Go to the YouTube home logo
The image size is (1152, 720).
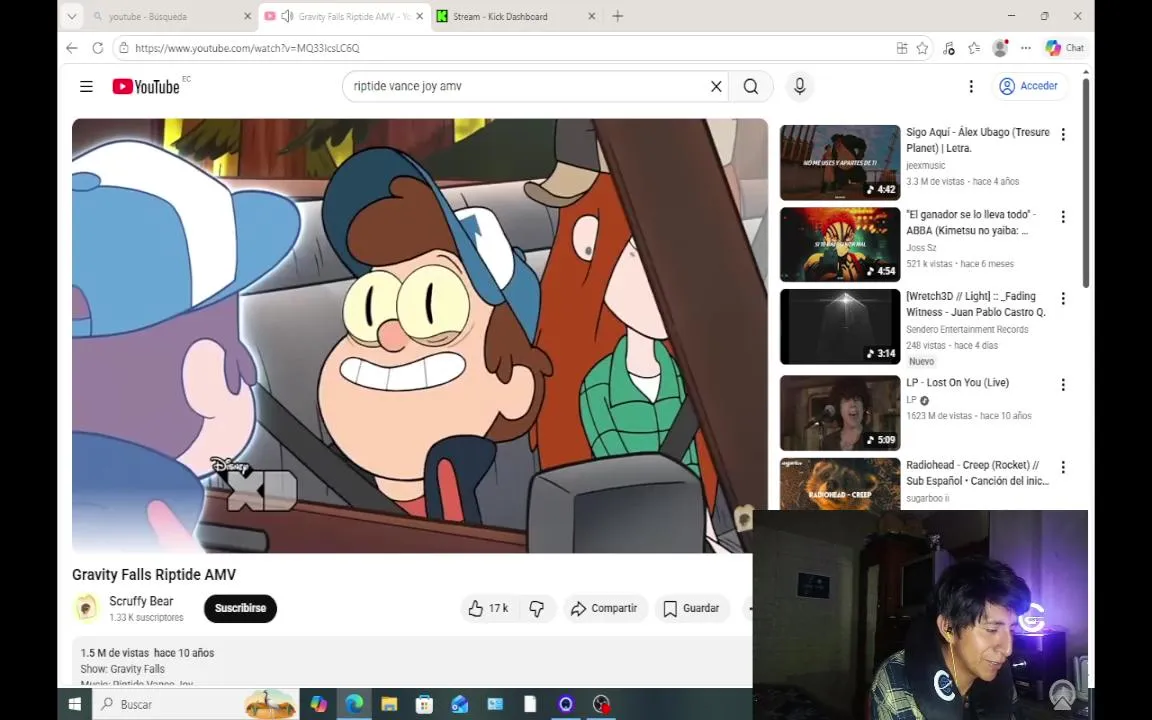(145, 87)
